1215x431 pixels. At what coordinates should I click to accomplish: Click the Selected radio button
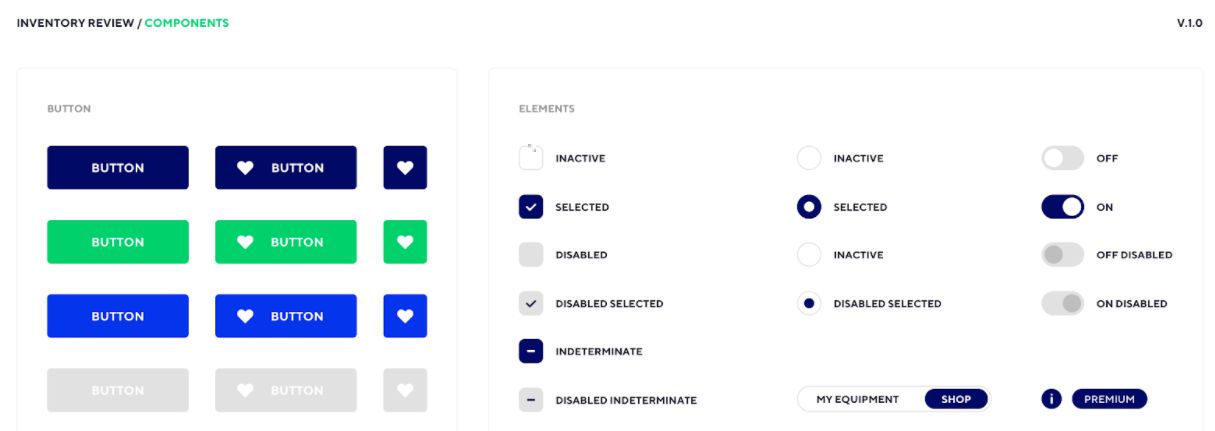[x=809, y=207]
